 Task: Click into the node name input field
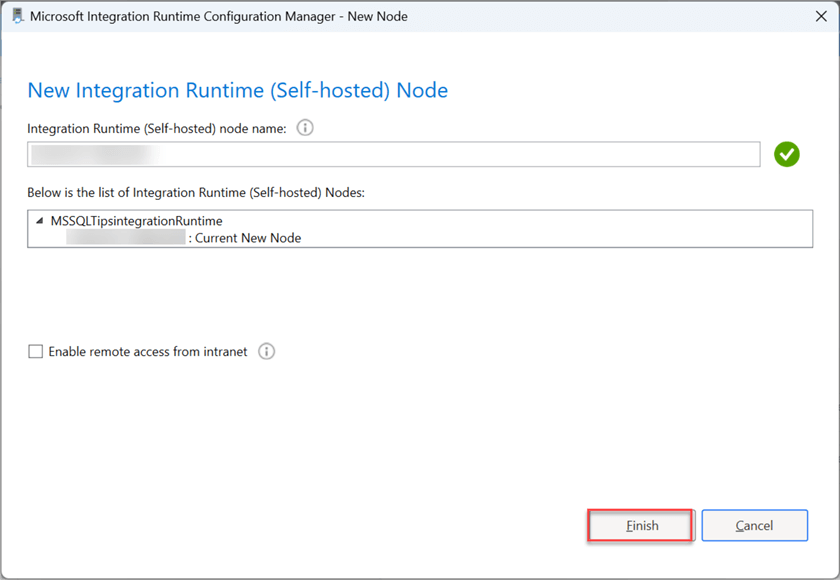tap(394, 154)
